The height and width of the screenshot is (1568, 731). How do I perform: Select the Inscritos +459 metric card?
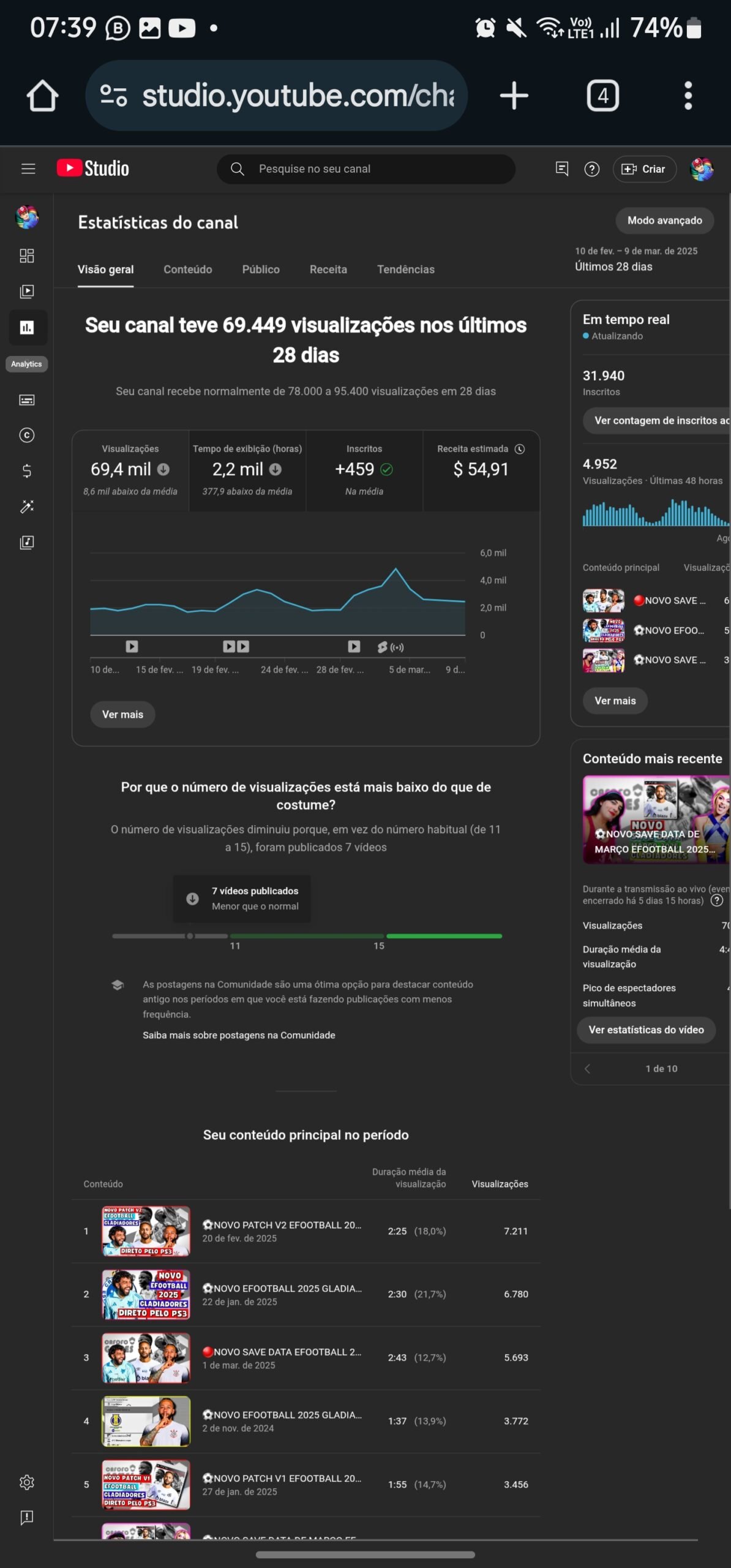pos(364,471)
